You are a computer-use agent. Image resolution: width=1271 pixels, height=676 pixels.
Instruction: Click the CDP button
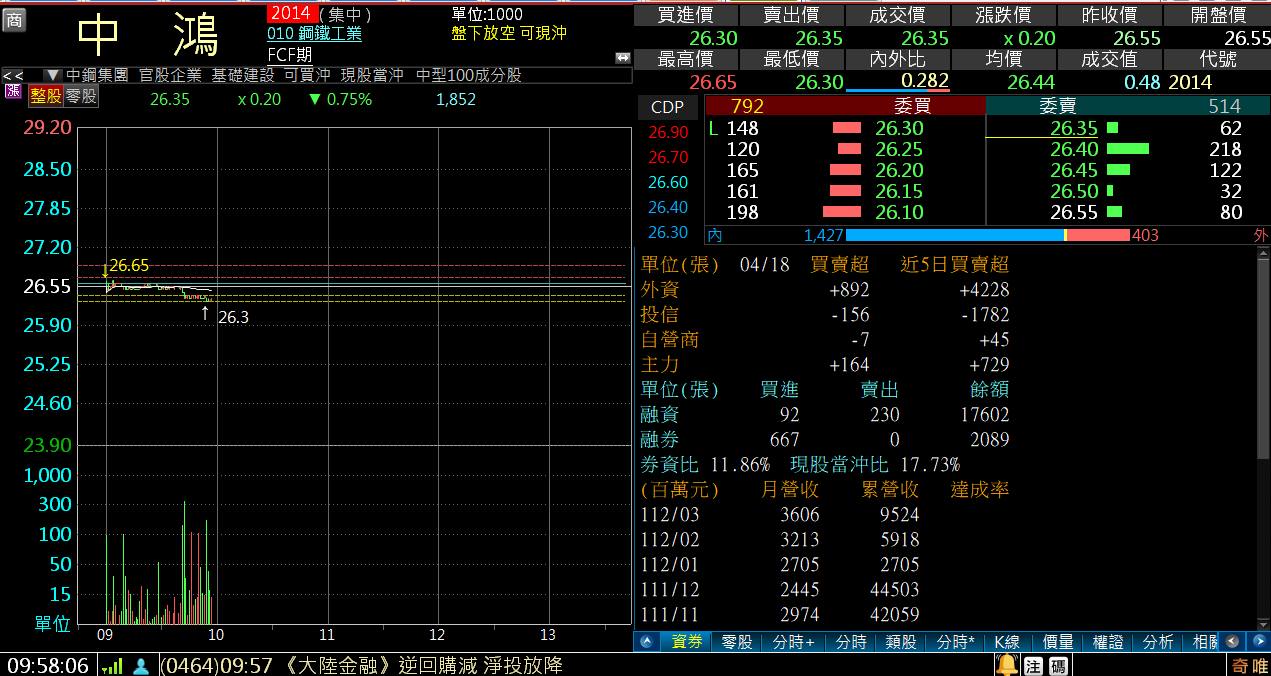667,108
